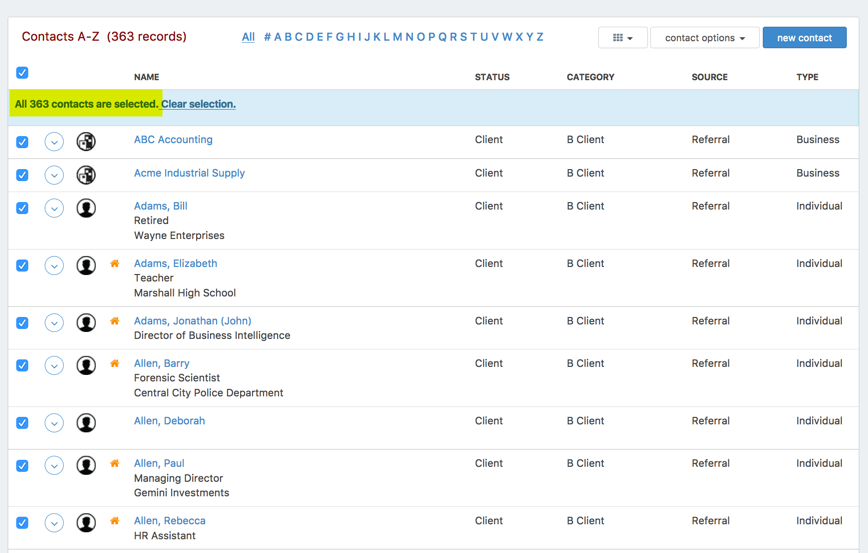
Task: Click the person avatar icon for Allen, Rebecca
Action: pyautogui.click(x=86, y=523)
